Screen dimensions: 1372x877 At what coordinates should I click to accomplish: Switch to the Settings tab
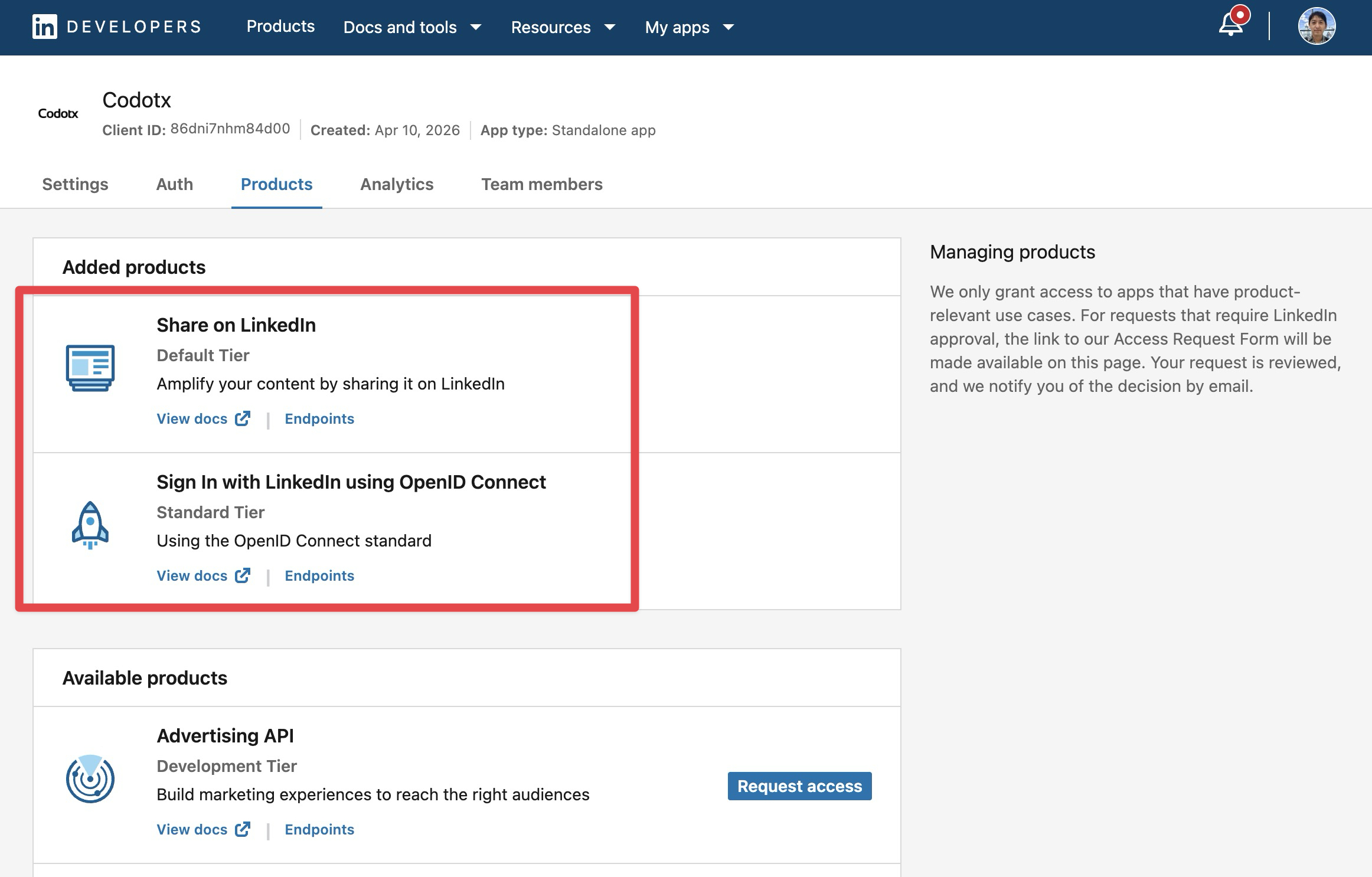74,184
